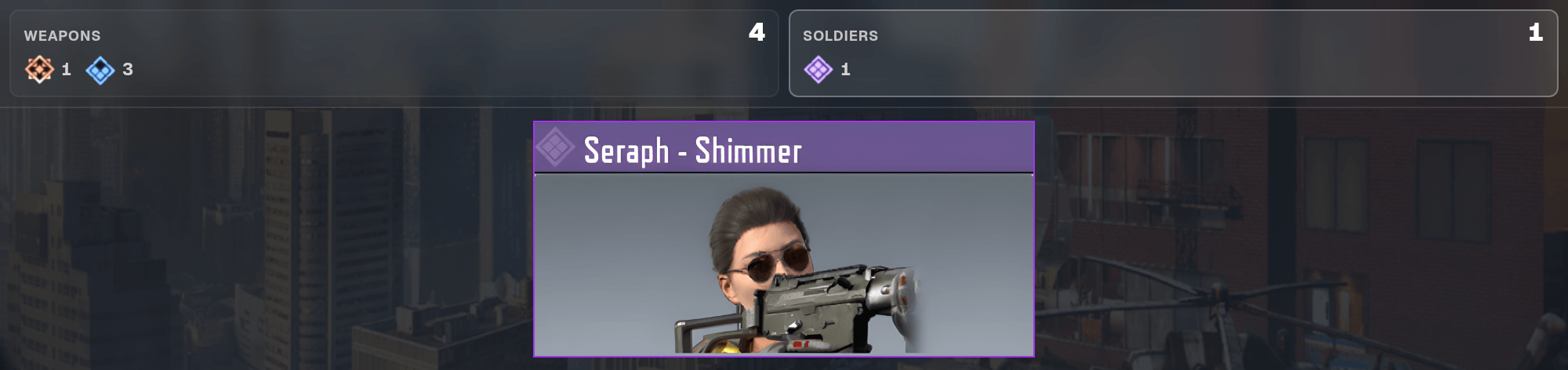Viewport: 1568px width, 370px height.
Task: Click the orange legendary rarity icon under Weapons
Action: (39, 70)
